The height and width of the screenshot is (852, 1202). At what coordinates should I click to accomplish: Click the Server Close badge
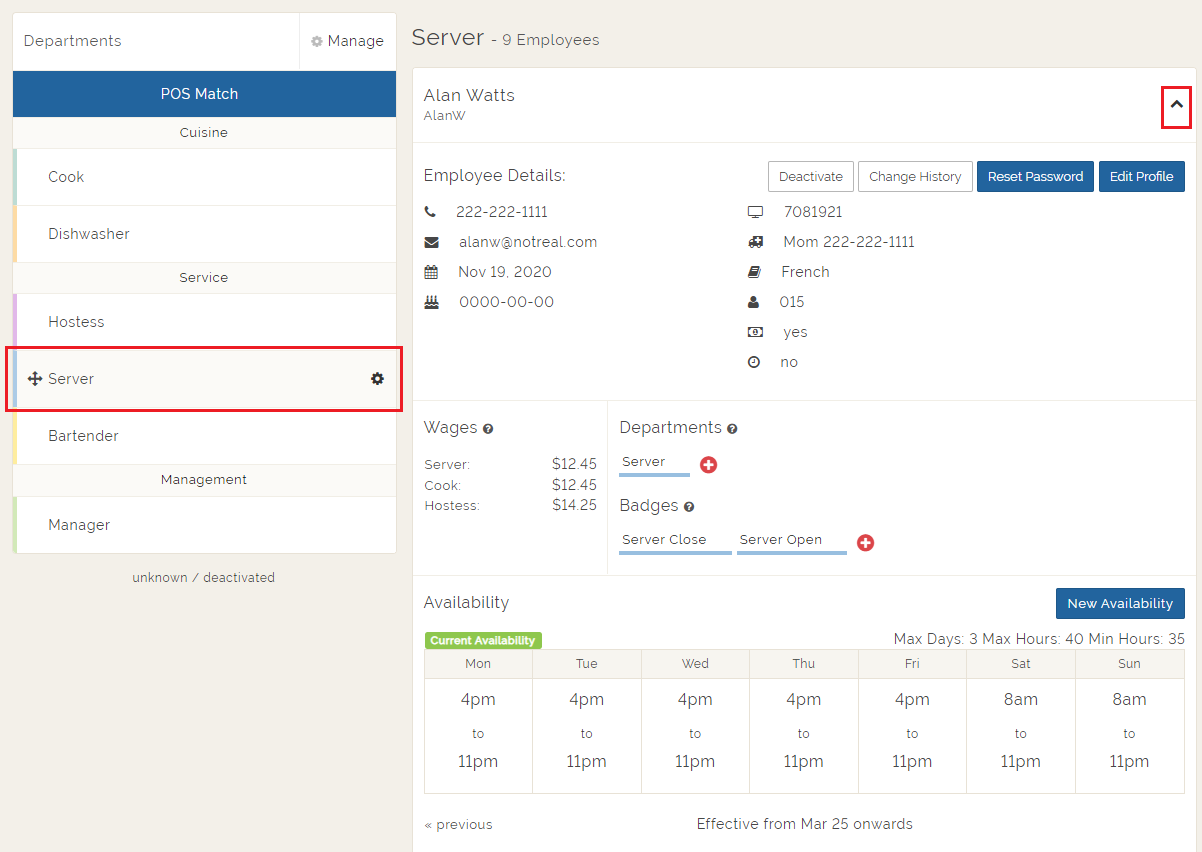coord(664,540)
